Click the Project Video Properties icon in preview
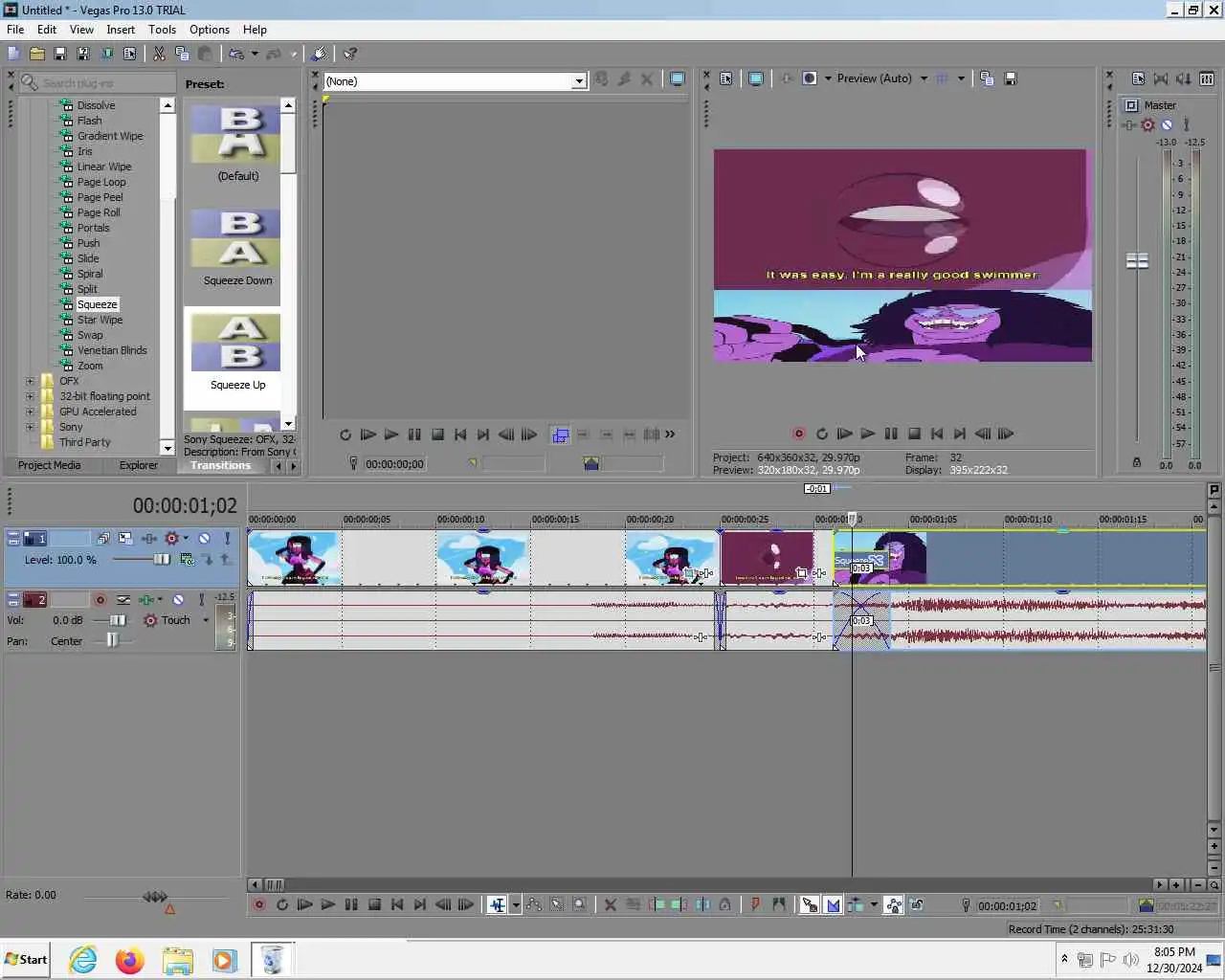This screenshot has height=980, width=1225. point(726,78)
